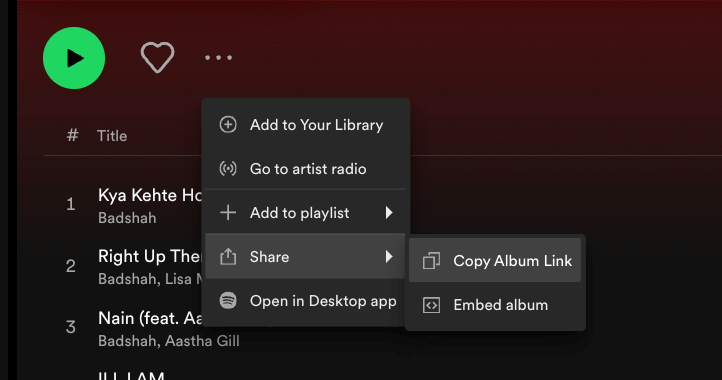Open the Kya Kehte Ho track
Viewport: 722px width, 380px height.
click(x=150, y=195)
